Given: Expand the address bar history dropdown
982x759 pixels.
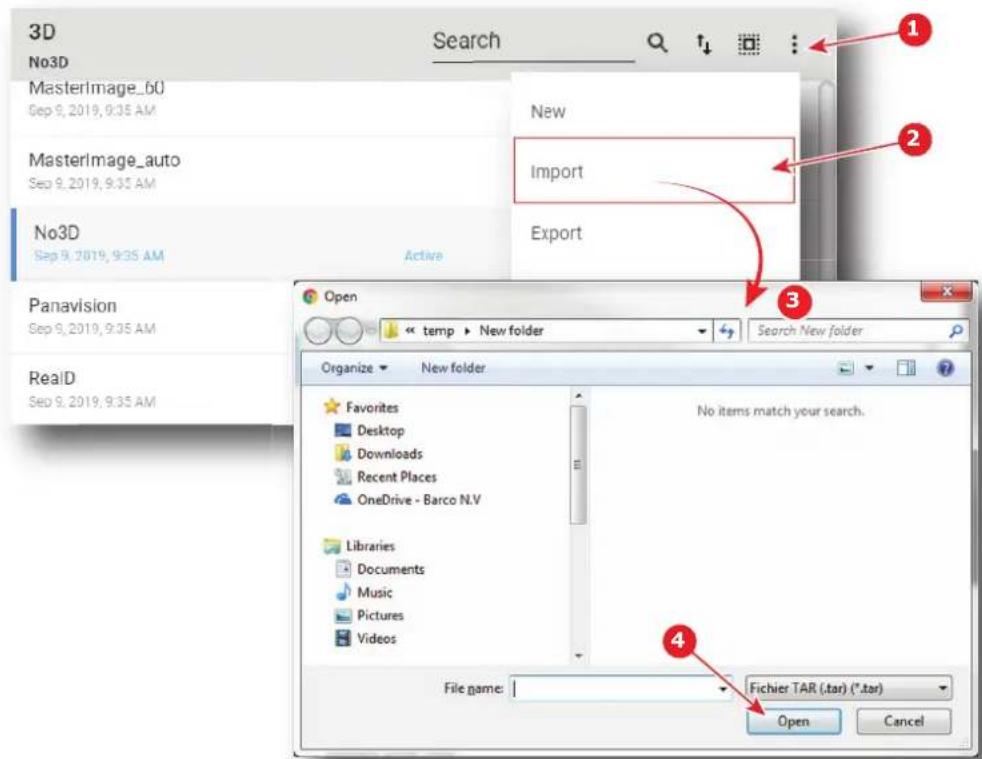Looking at the screenshot, I should pyautogui.click(x=702, y=331).
